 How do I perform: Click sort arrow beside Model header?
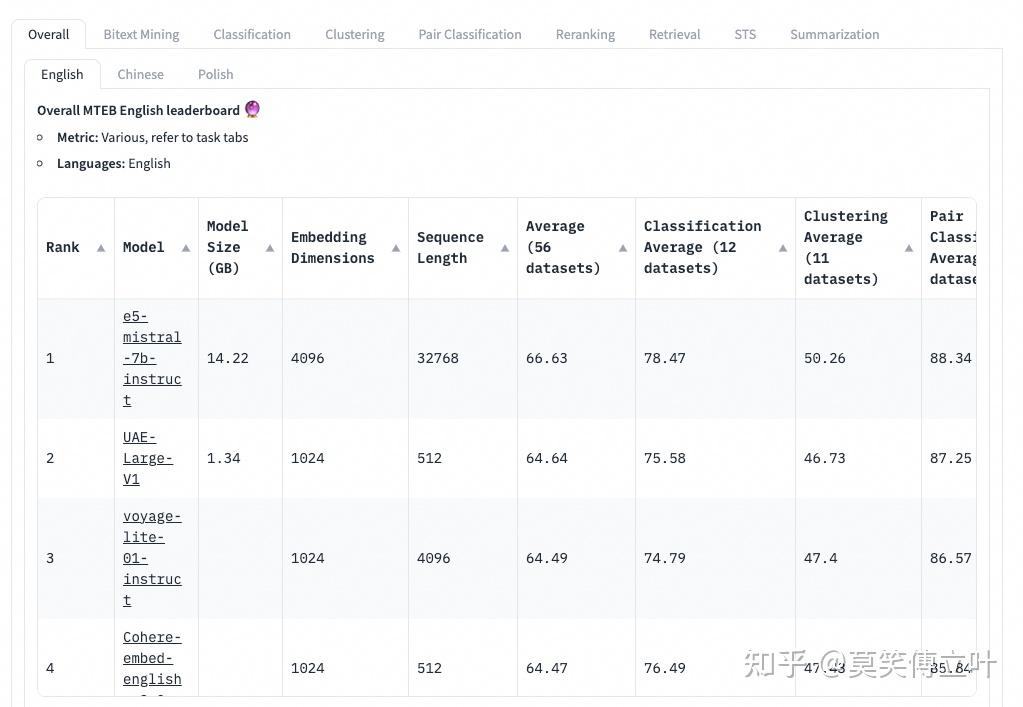(x=186, y=248)
